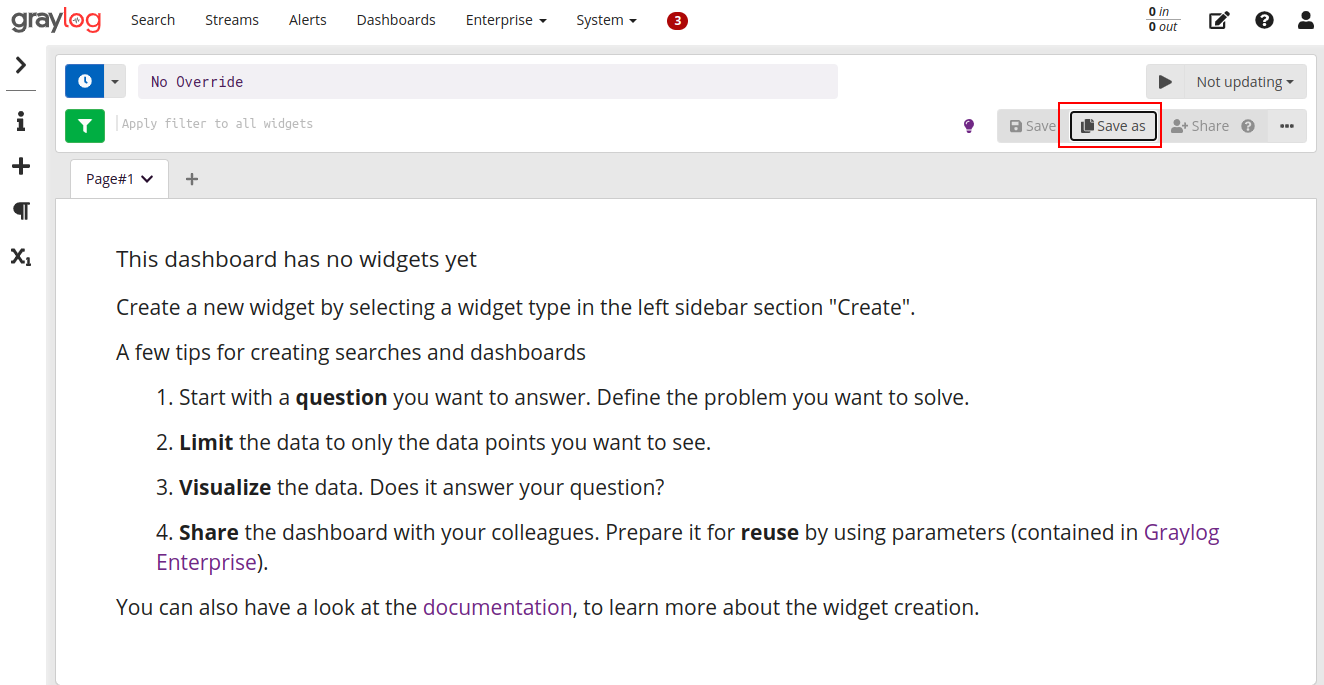Click the Save as button

coord(1113,126)
